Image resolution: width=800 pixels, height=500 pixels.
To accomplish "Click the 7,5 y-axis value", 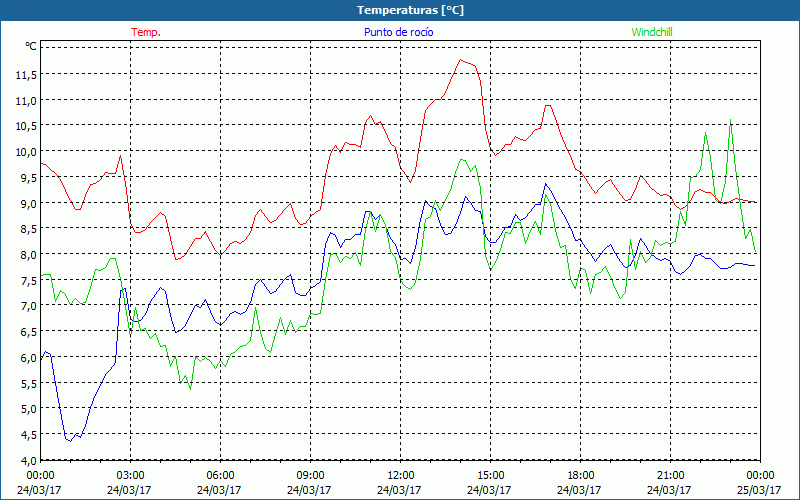I will 29,281.
